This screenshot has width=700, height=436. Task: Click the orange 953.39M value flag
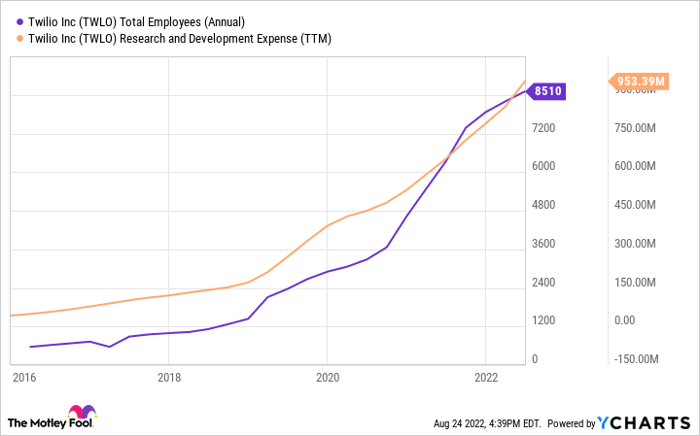pos(639,81)
